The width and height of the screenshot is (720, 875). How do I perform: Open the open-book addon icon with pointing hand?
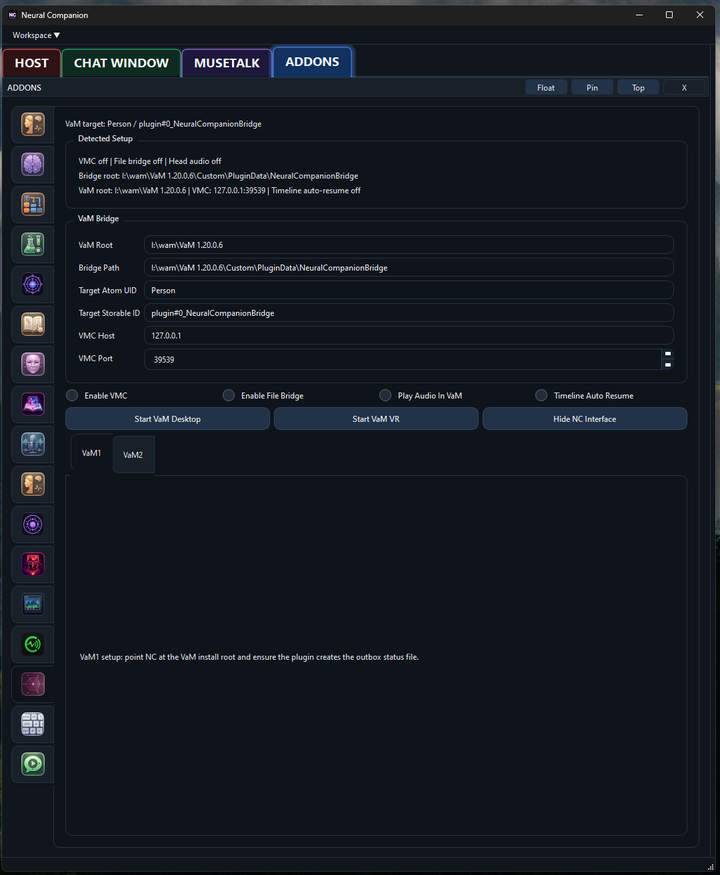(33, 324)
